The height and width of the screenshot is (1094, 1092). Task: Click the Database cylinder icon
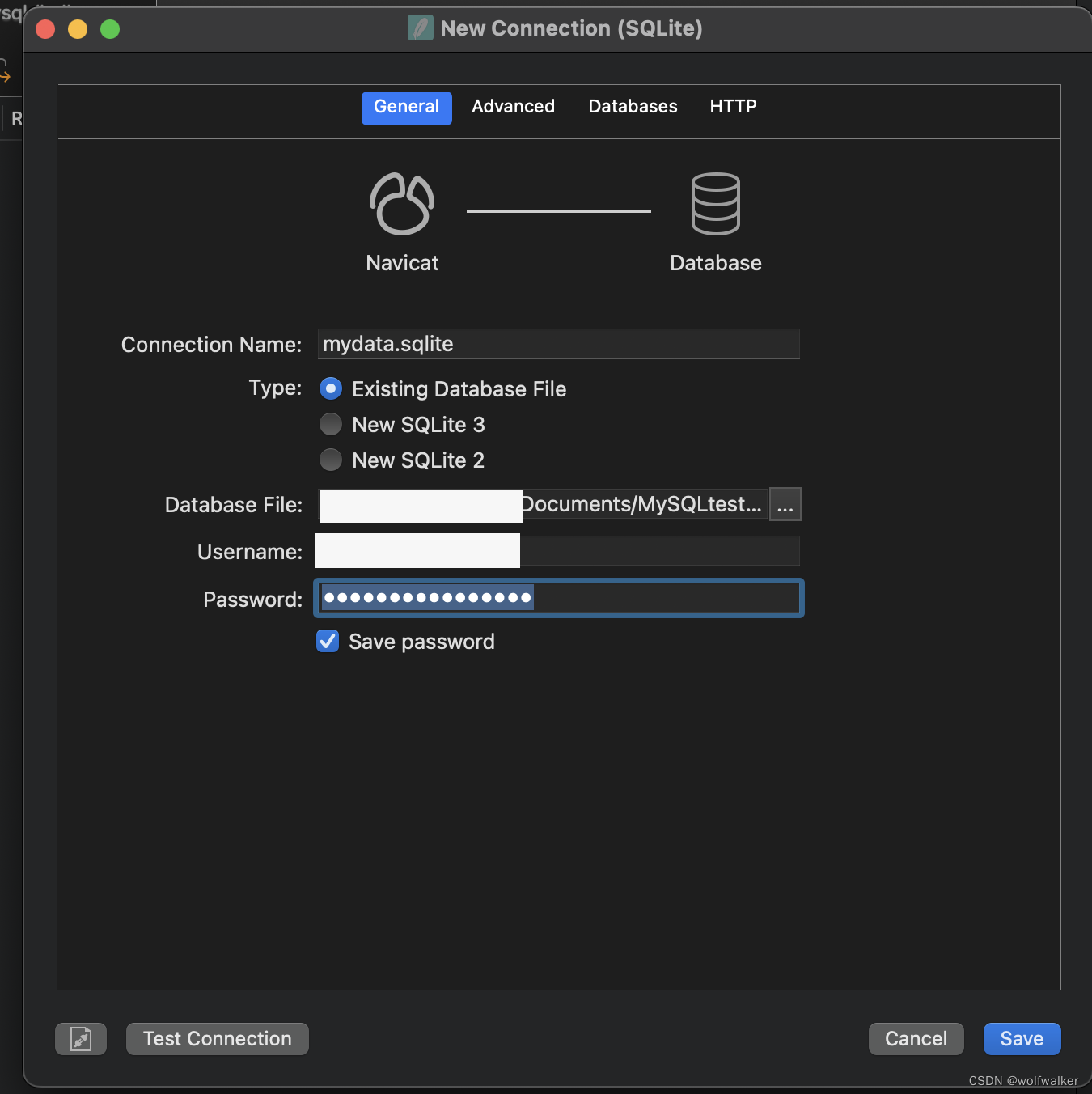point(716,204)
